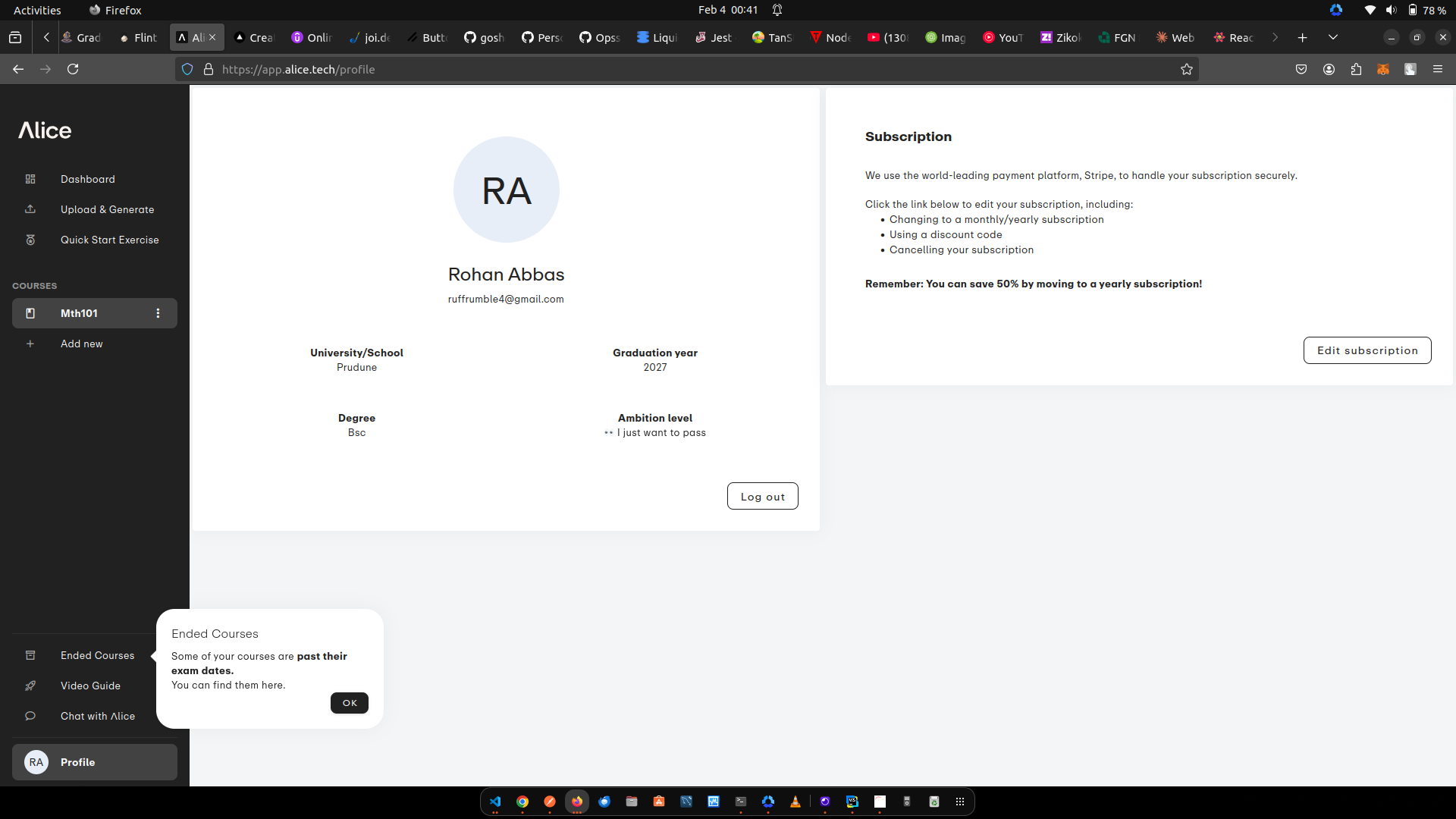This screenshot has height=819, width=1456.
Task: Open Firefox extensions puzzle icon
Action: [1356, 69]
